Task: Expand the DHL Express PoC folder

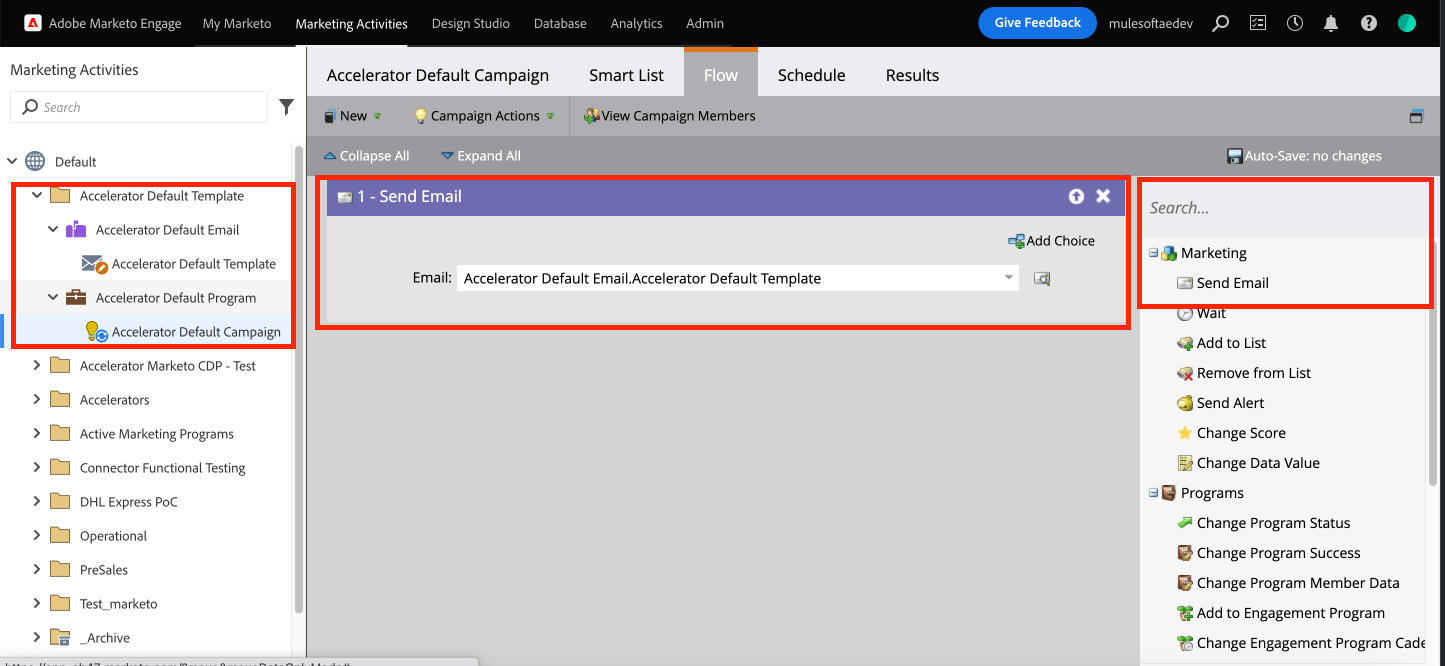Action: pyautogui.click(x=37, y=502)
